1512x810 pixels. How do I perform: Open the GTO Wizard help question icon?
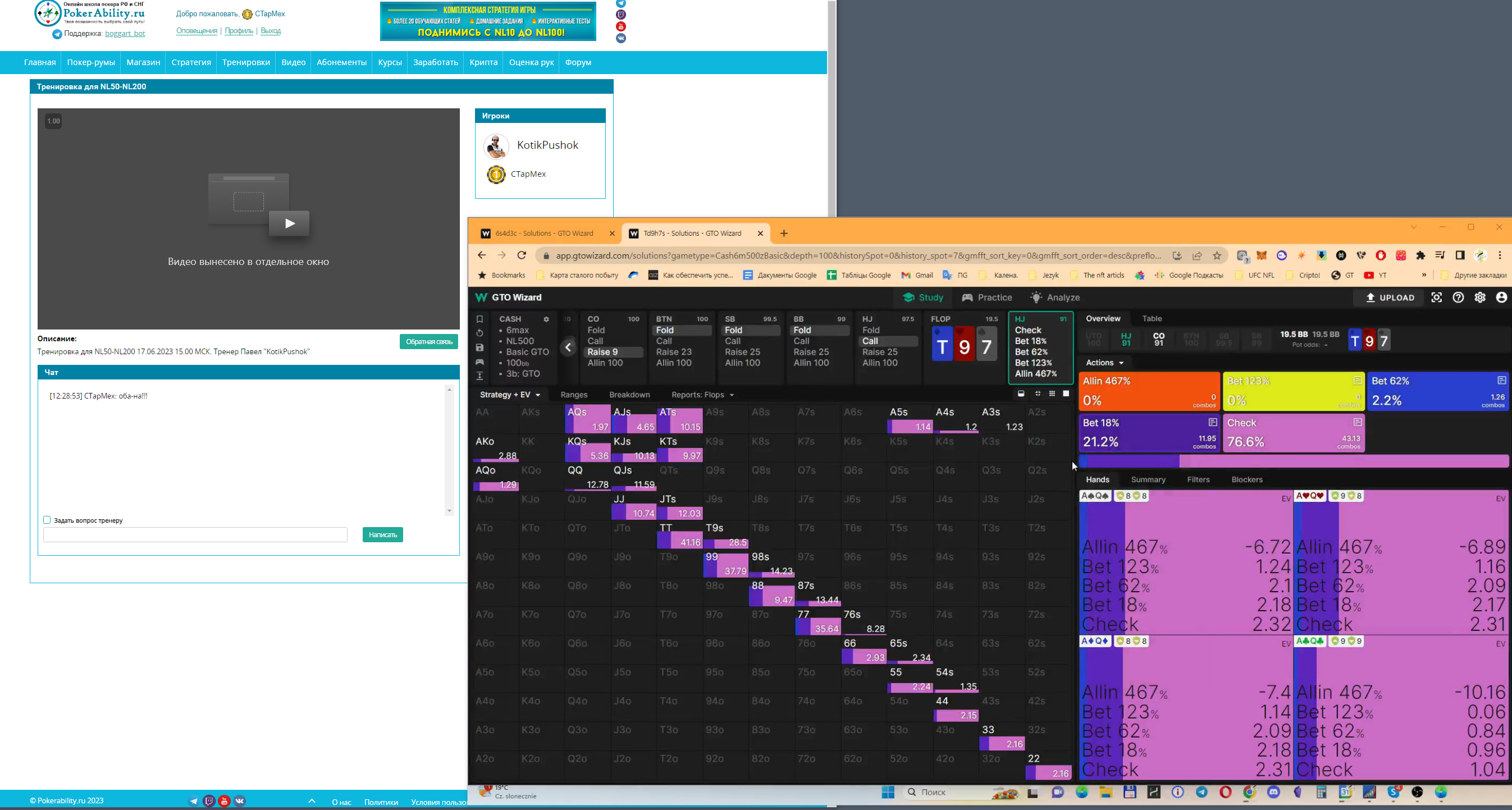[1458, 298]
